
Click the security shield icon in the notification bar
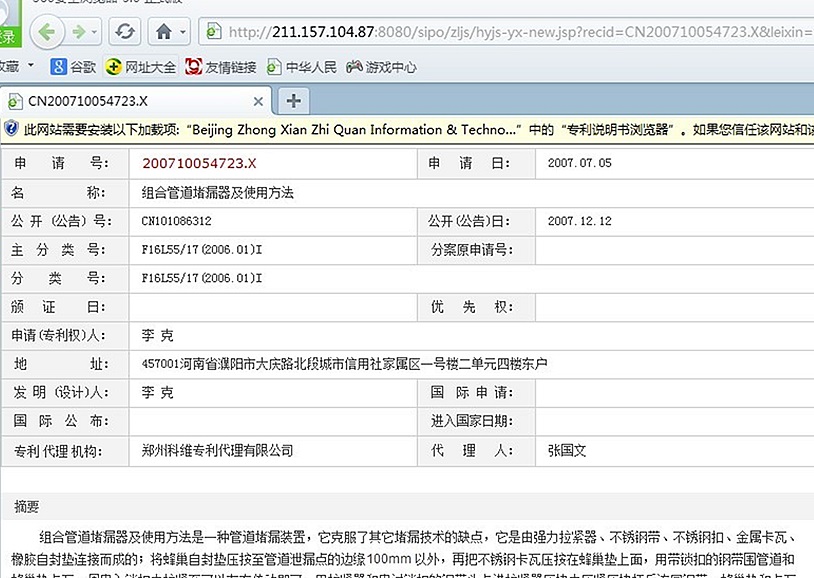pos(11,129)
